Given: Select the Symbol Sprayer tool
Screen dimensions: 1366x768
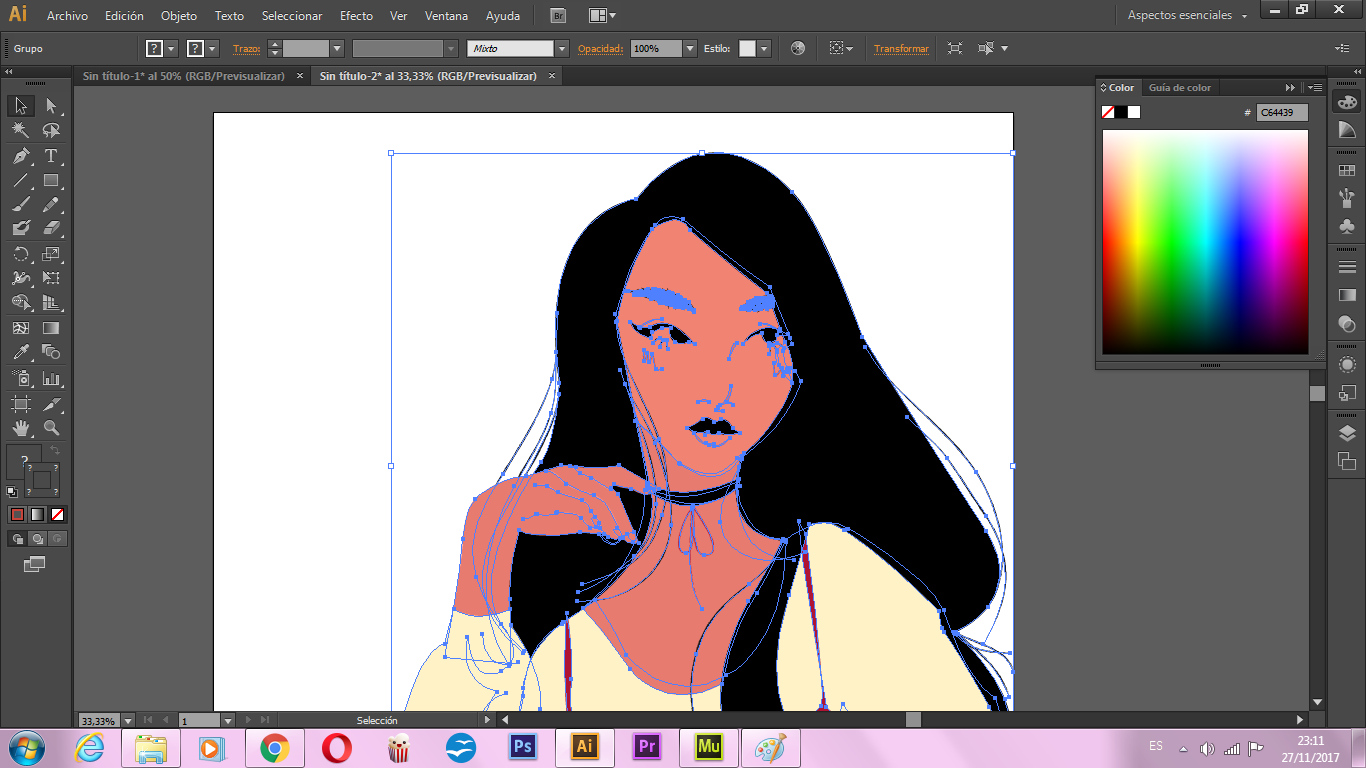Looking at the screenshot, I should point(21,378).
